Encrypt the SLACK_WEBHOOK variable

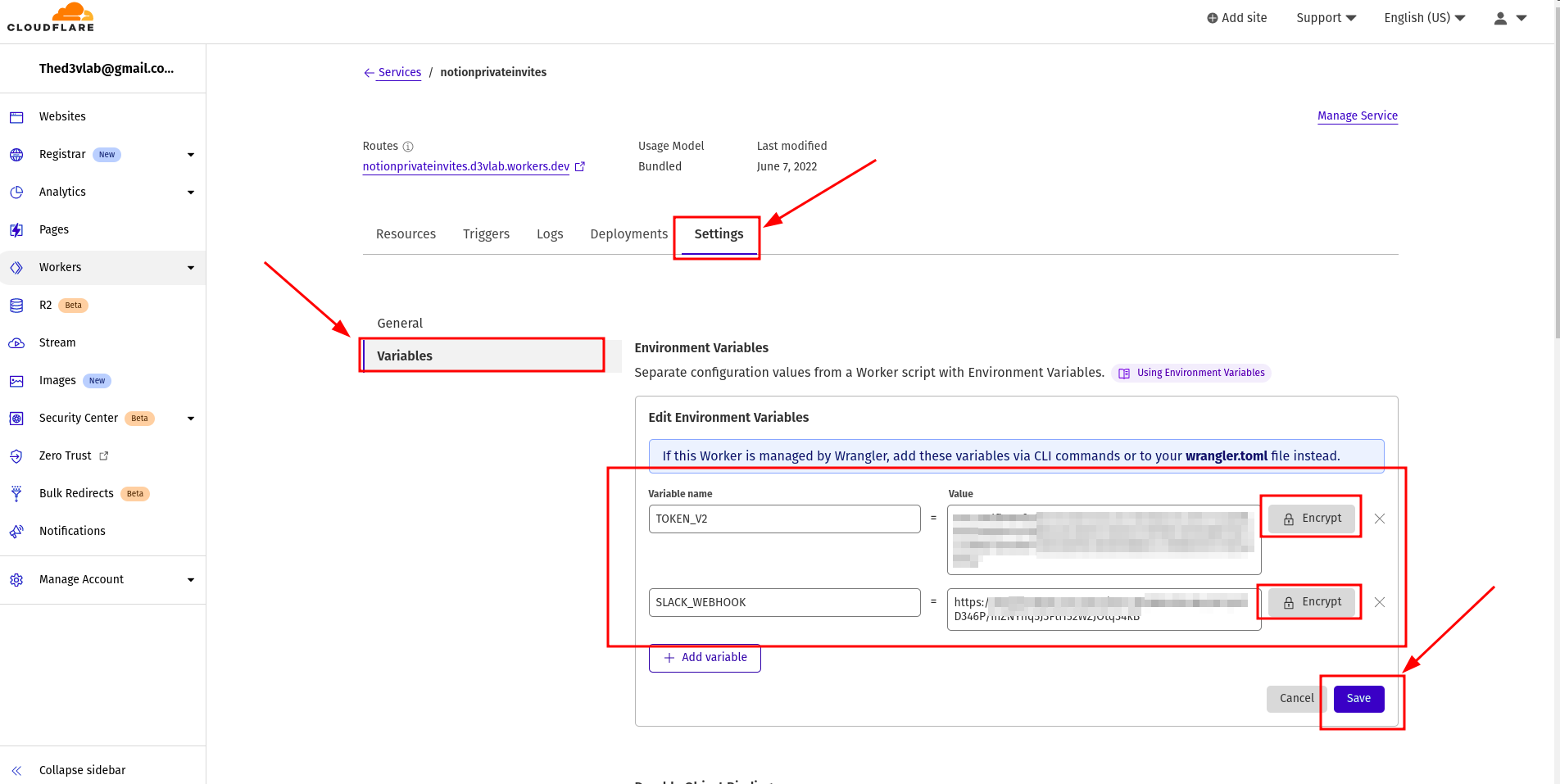(1311, 602)
